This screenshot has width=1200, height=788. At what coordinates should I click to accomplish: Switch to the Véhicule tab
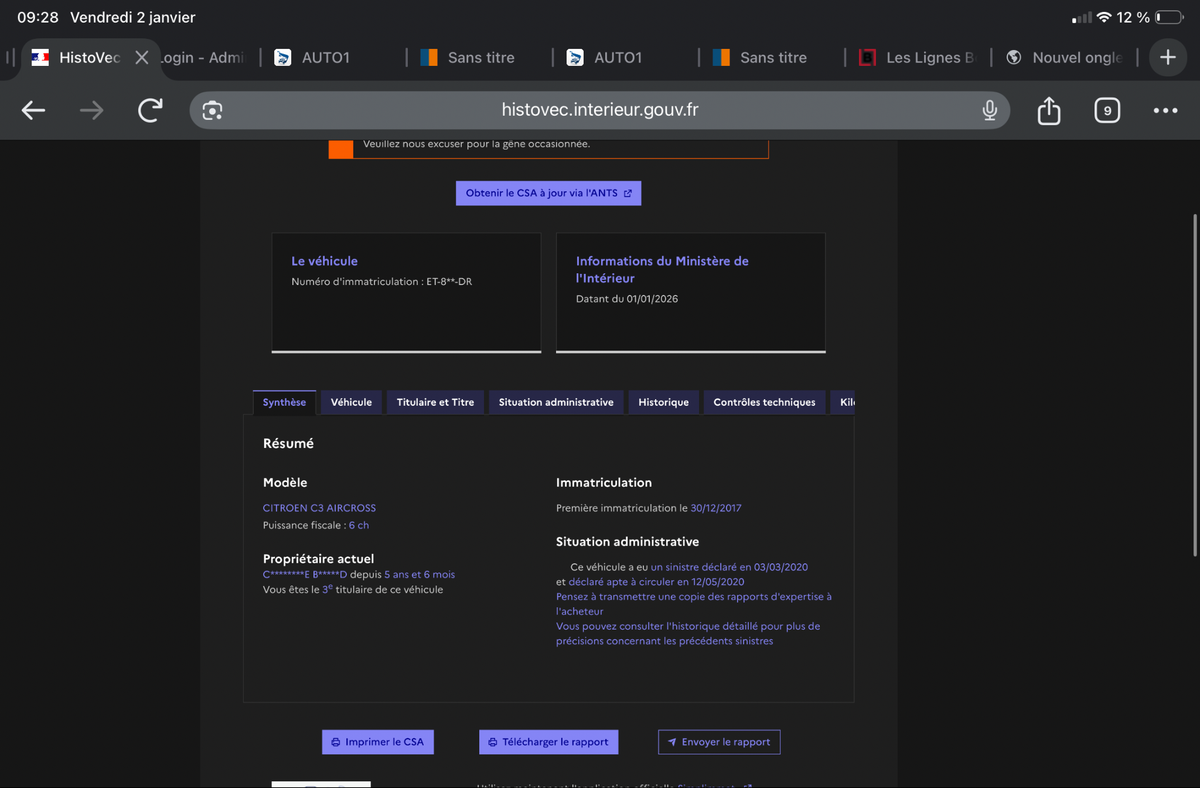[351, 402]
